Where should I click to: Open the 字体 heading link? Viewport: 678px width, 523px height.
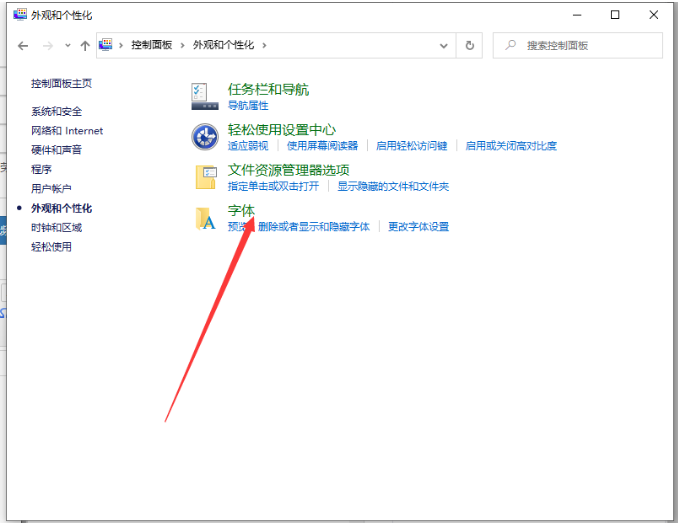click(241, 210)
